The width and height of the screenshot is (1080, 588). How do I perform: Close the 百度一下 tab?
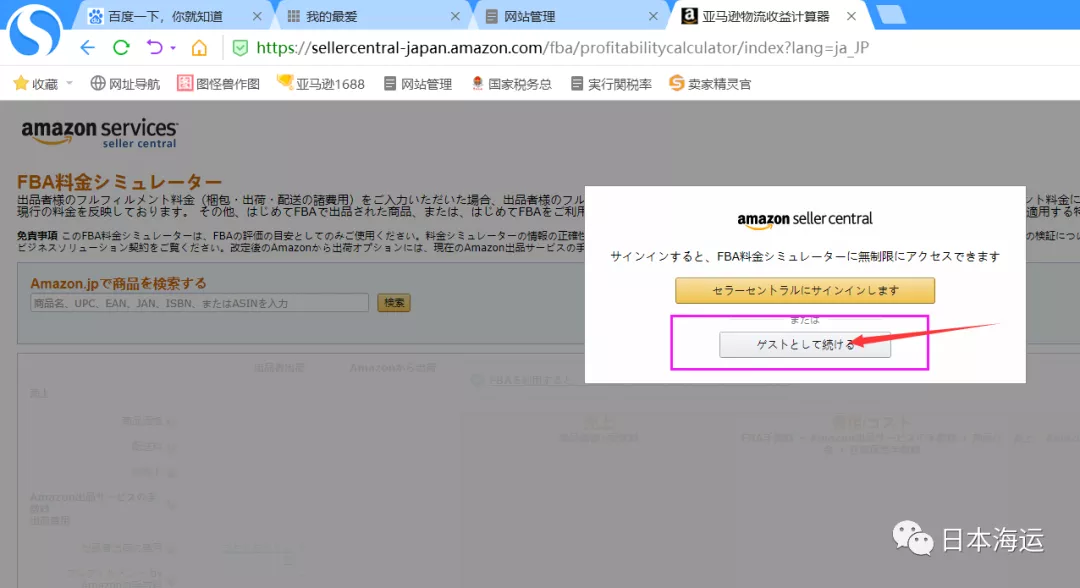pos(257,16)
